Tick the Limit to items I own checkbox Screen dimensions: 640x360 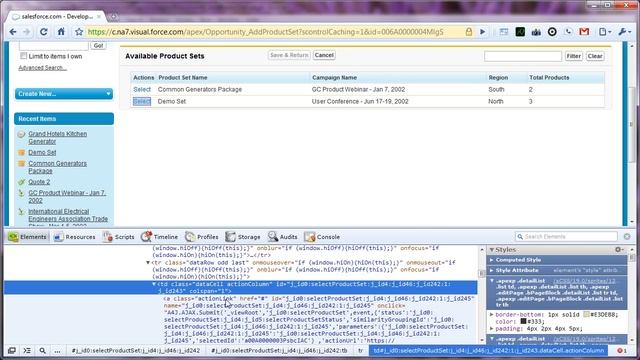24,56
